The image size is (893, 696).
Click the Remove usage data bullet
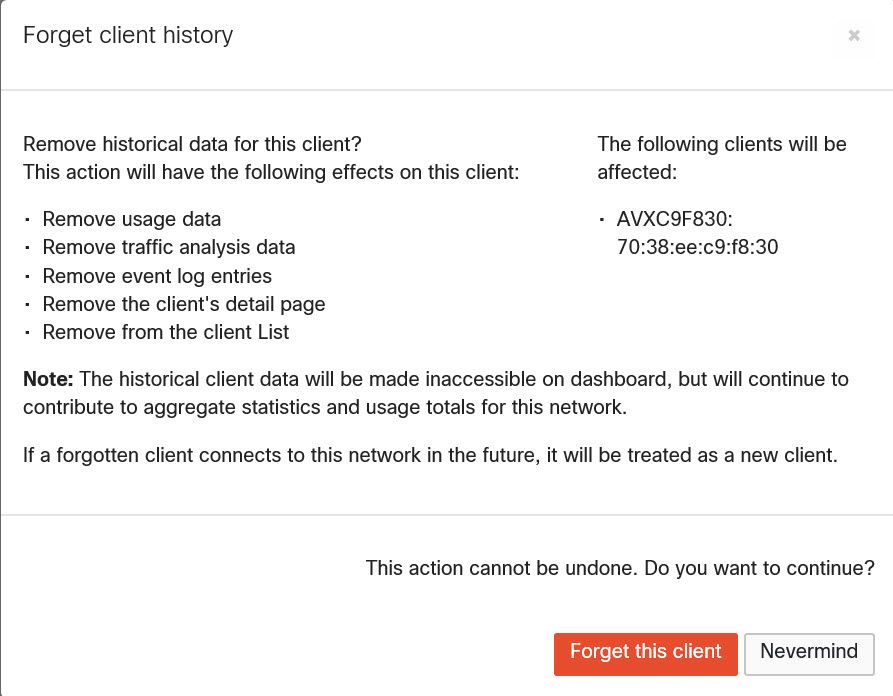point(131,219)
